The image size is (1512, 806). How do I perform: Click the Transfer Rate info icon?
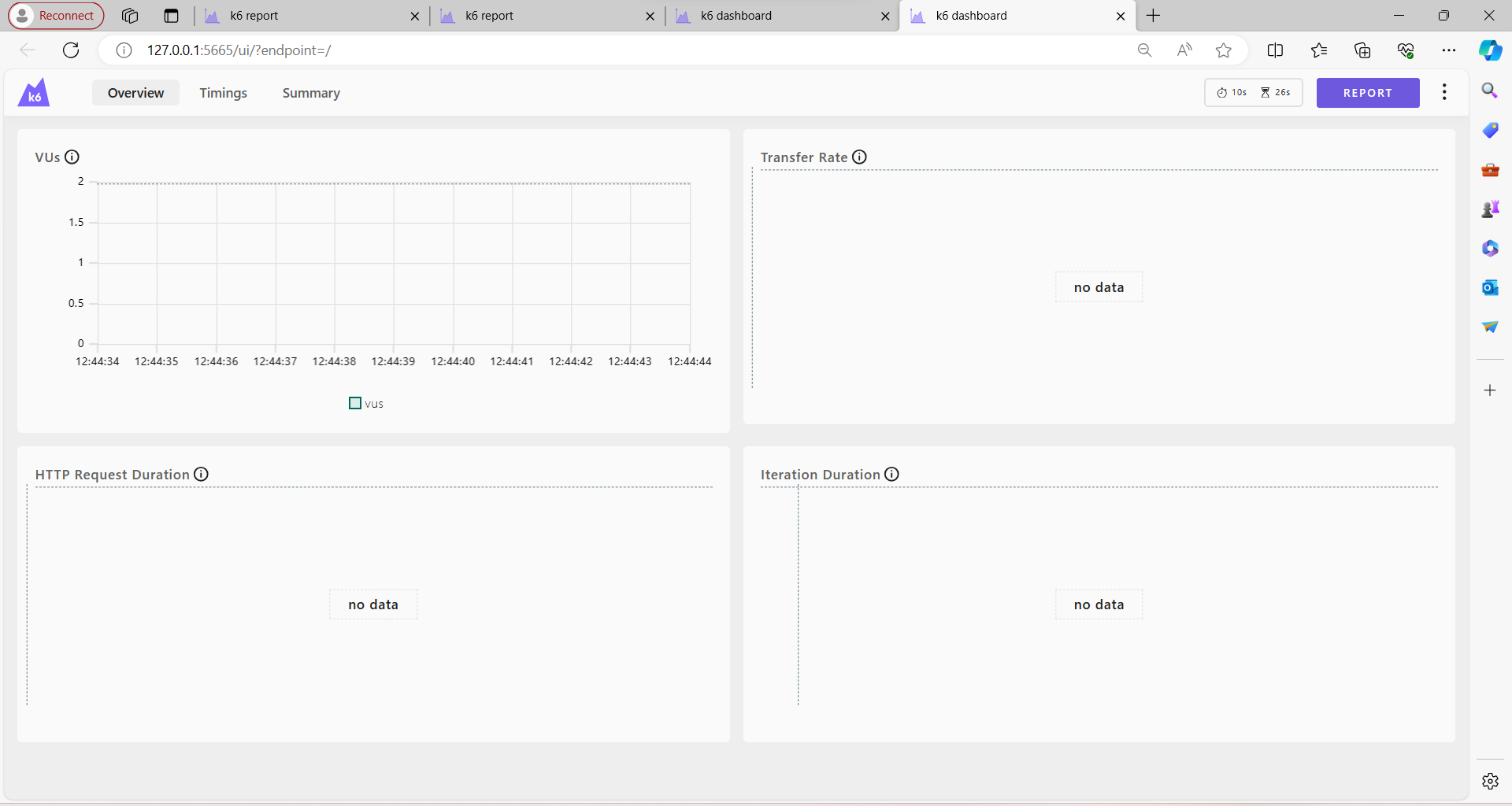pyautogui.click(x=859, y=157)
